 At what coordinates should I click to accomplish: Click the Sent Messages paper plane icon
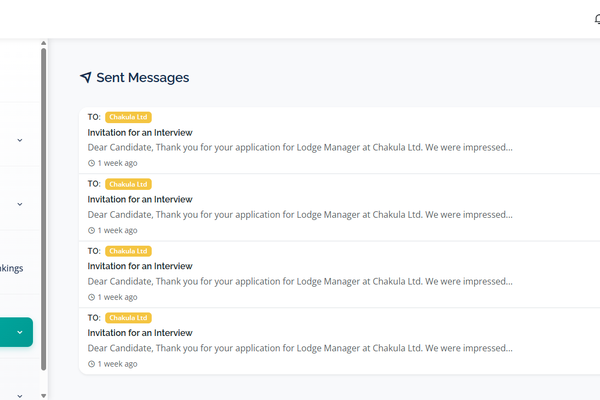tap(86, 78)
